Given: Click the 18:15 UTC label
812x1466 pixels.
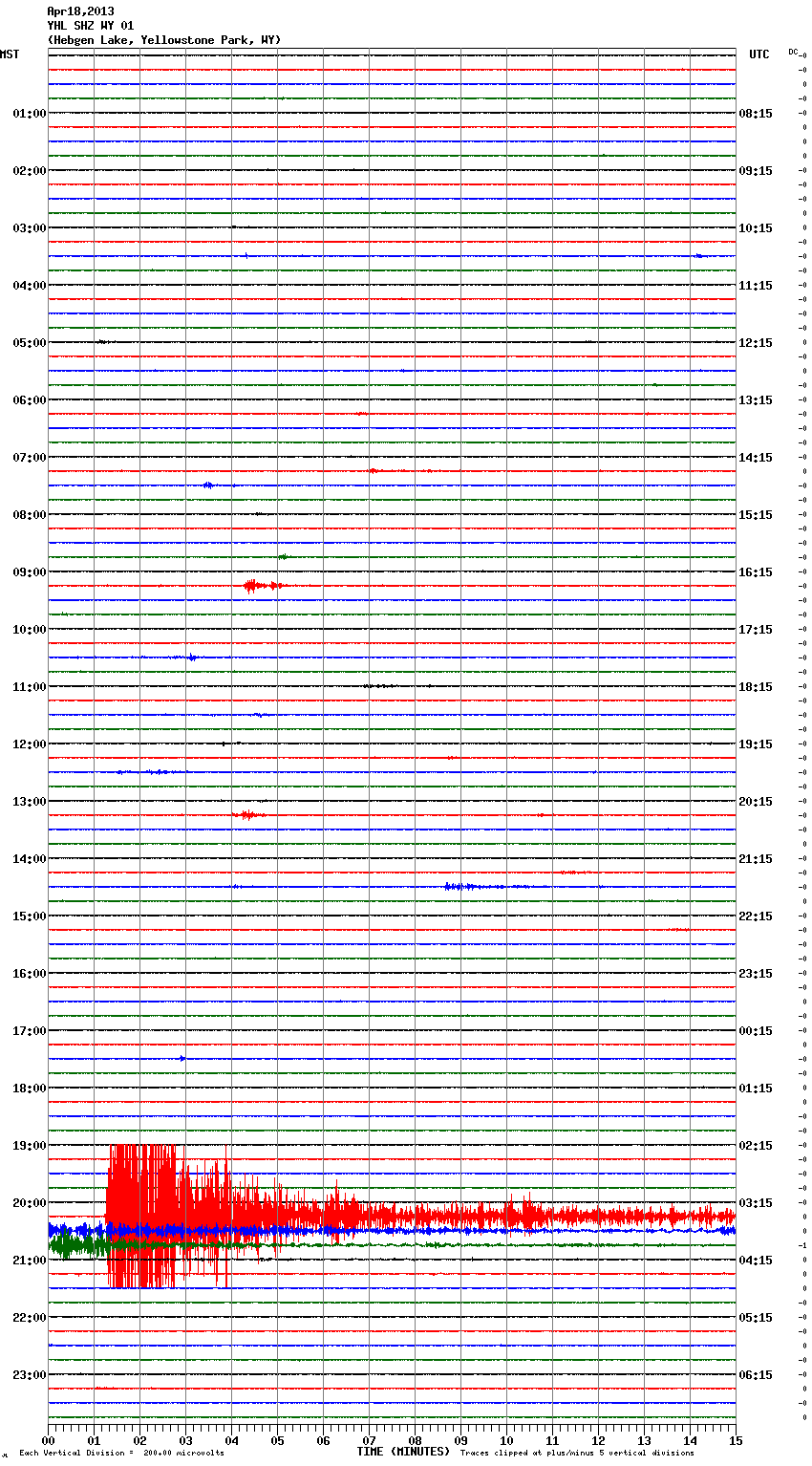Looking at the screenshot, I should (756, 687).
